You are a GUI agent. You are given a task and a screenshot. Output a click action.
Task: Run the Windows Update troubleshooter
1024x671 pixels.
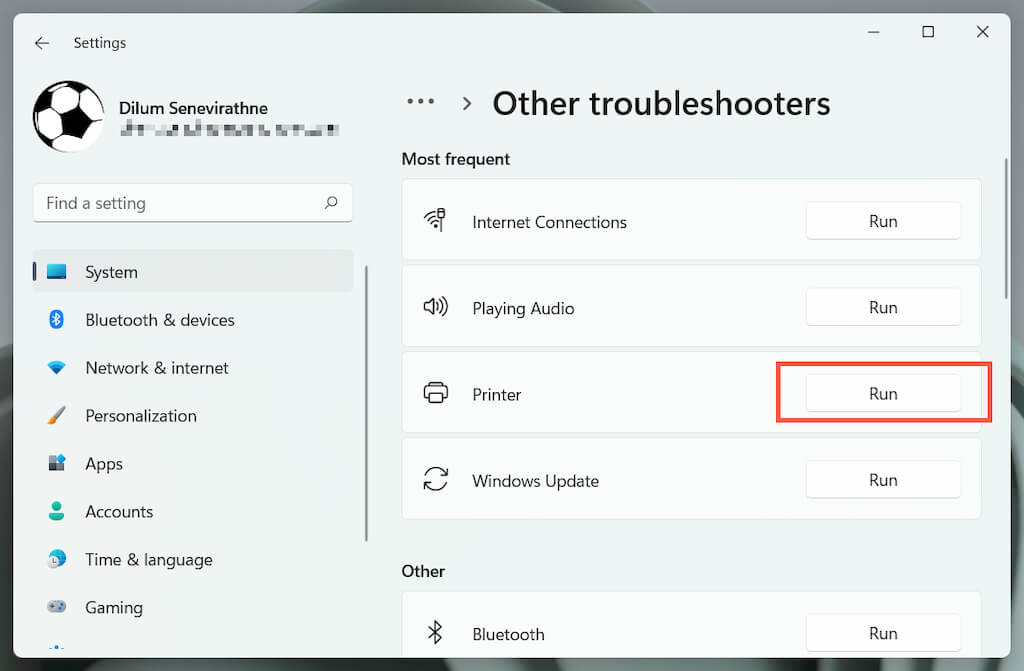[883, 480]
